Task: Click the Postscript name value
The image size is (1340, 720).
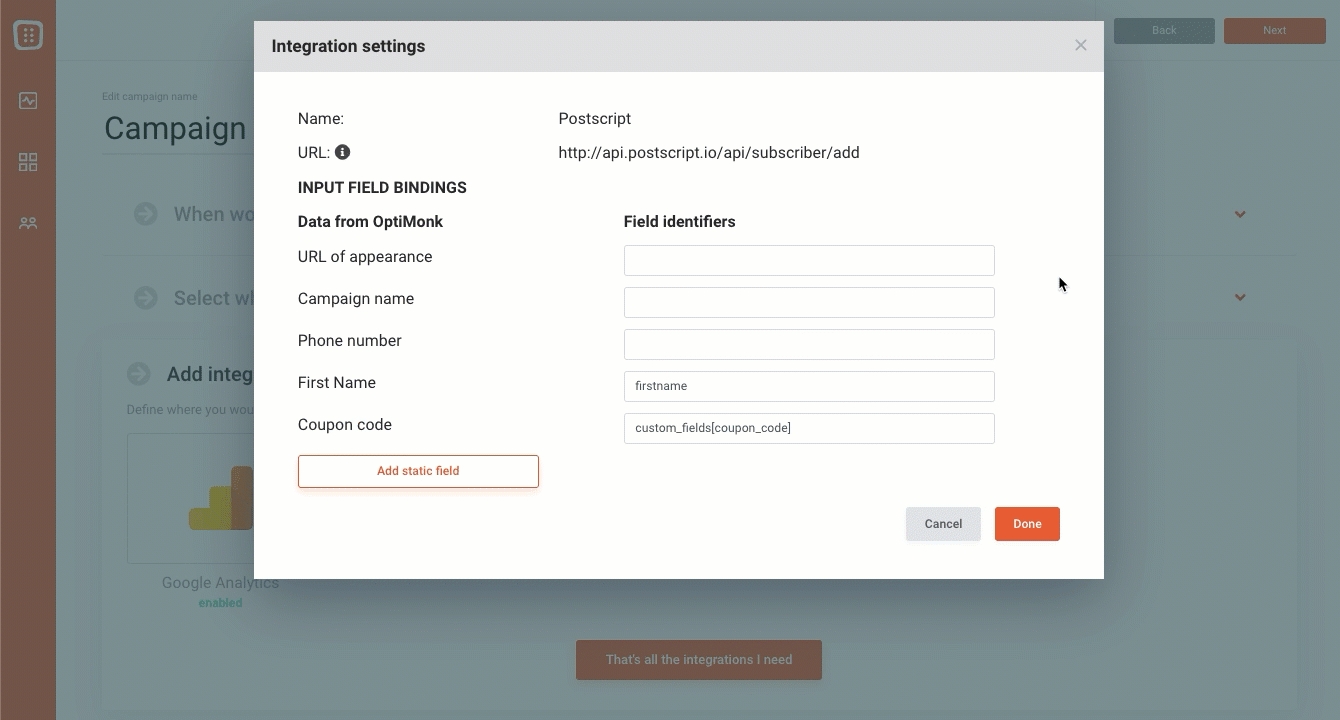Action: pos(595,119)
